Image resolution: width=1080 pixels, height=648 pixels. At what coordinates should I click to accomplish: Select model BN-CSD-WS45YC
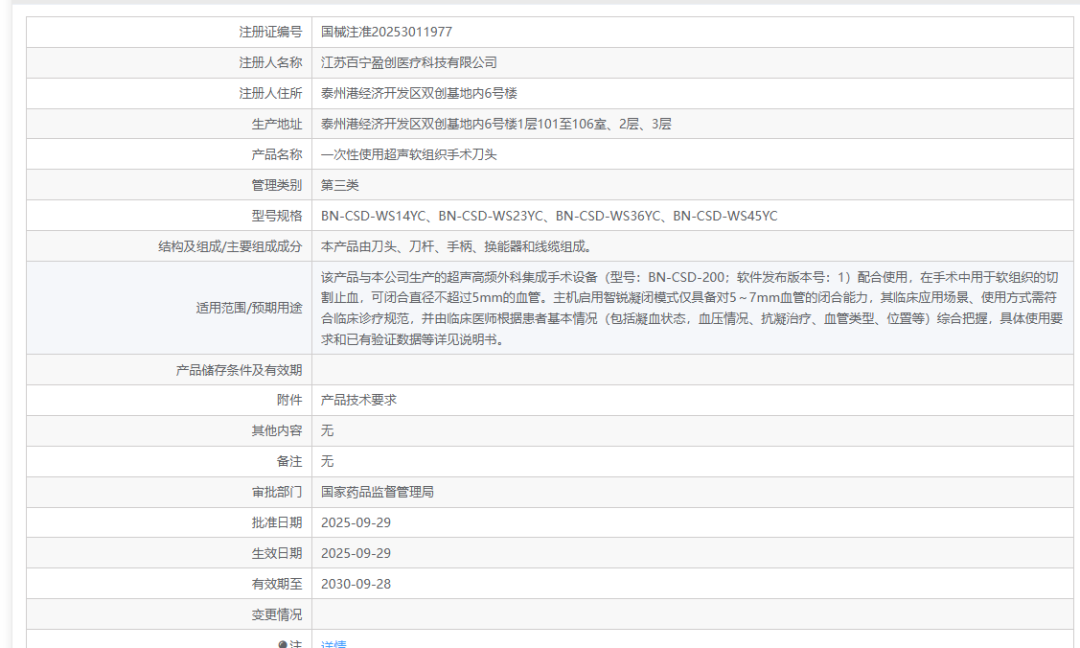(725, 216)
